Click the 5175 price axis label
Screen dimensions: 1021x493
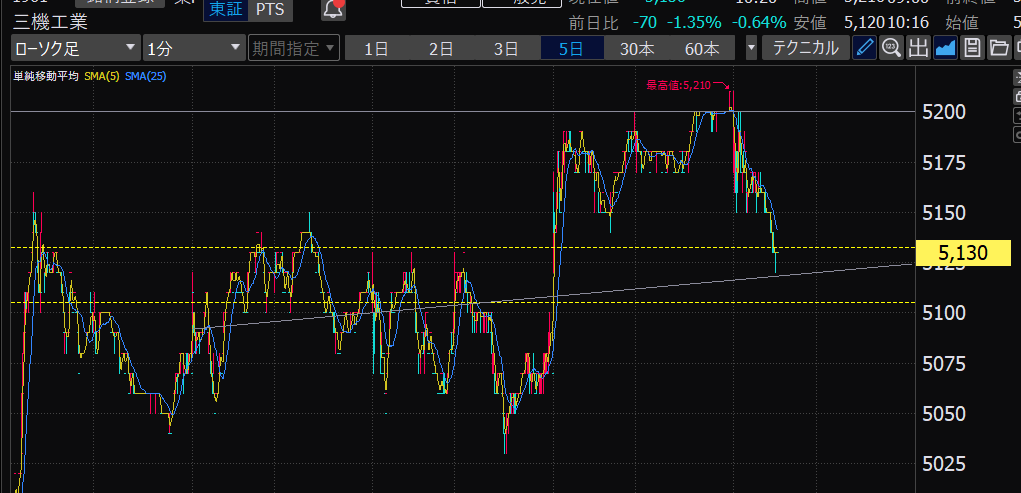944,163
